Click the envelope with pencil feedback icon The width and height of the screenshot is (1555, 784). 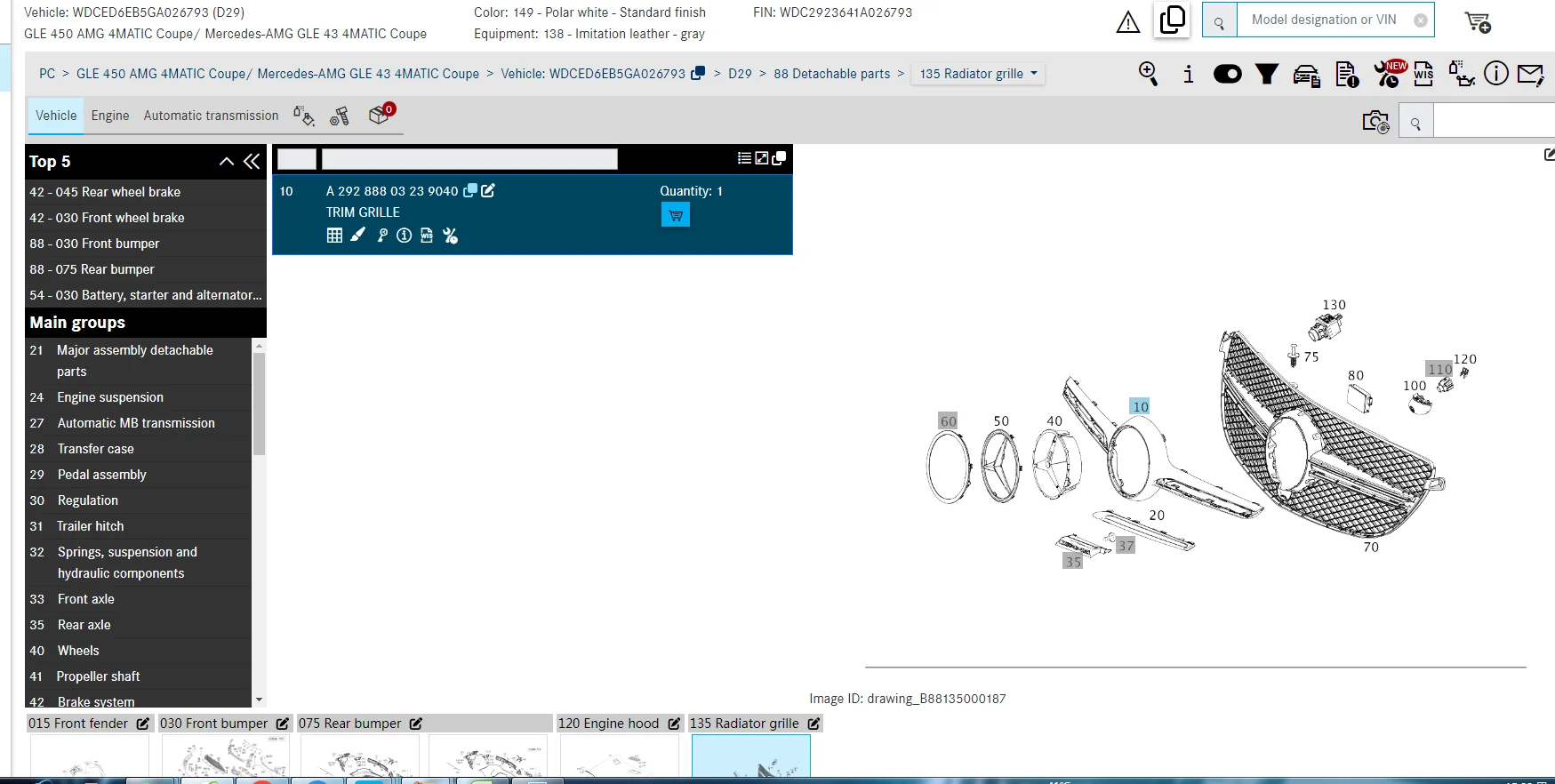pos(1530,75)
